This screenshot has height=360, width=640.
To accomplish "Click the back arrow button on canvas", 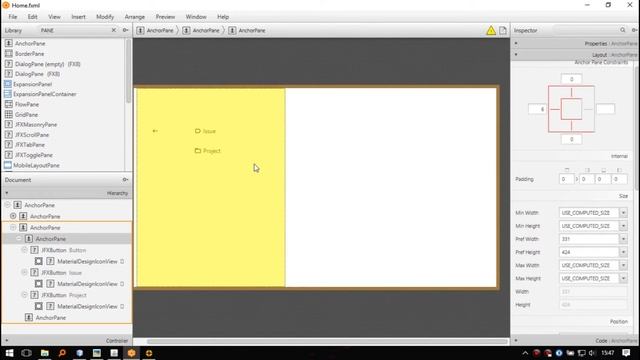I will click(x=155, y=131).
